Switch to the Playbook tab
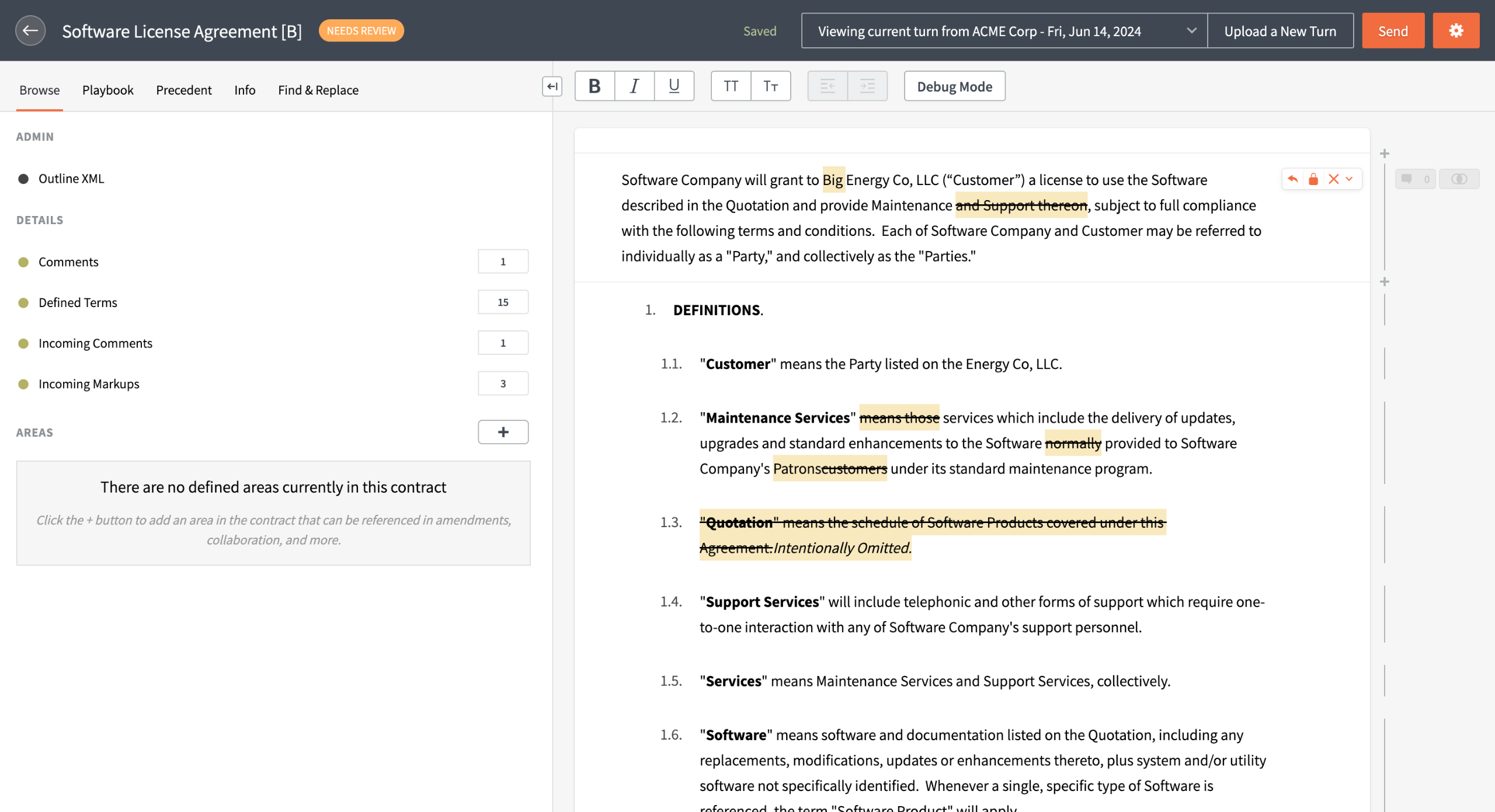This screenshot has height=812, width=1495. [x=107, y=90]
